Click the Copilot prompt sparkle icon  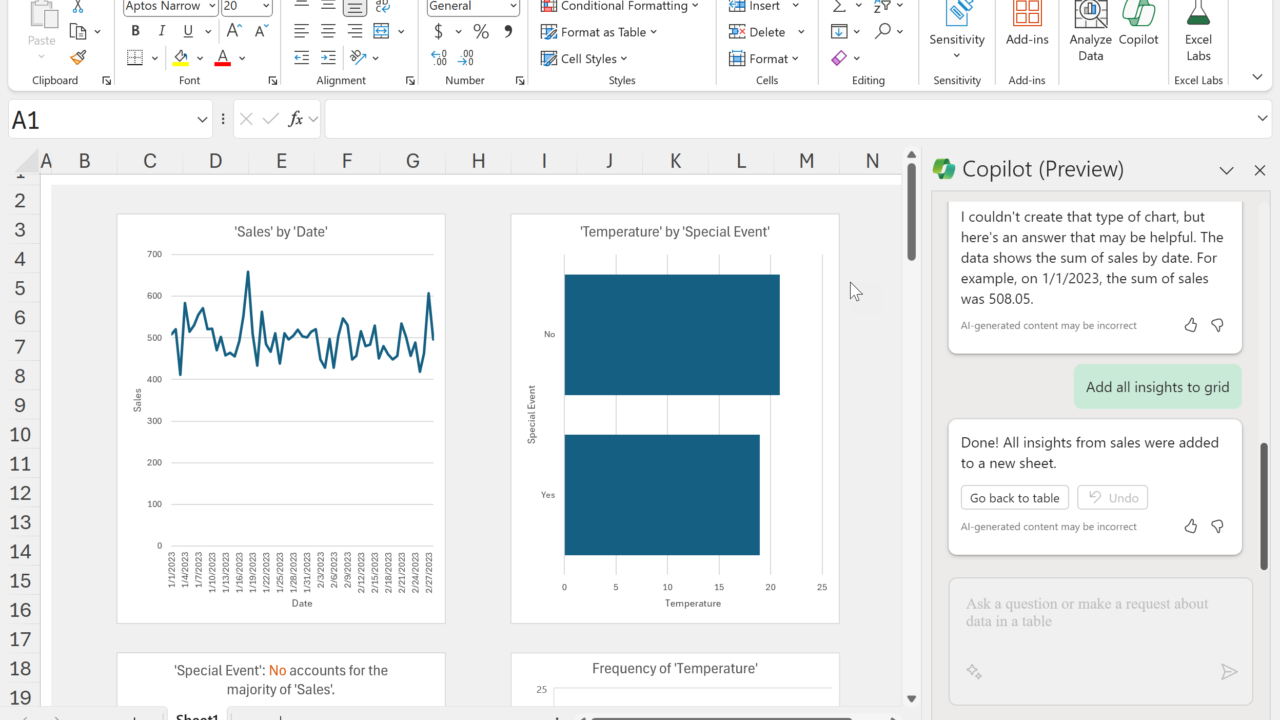click(974, 672)
